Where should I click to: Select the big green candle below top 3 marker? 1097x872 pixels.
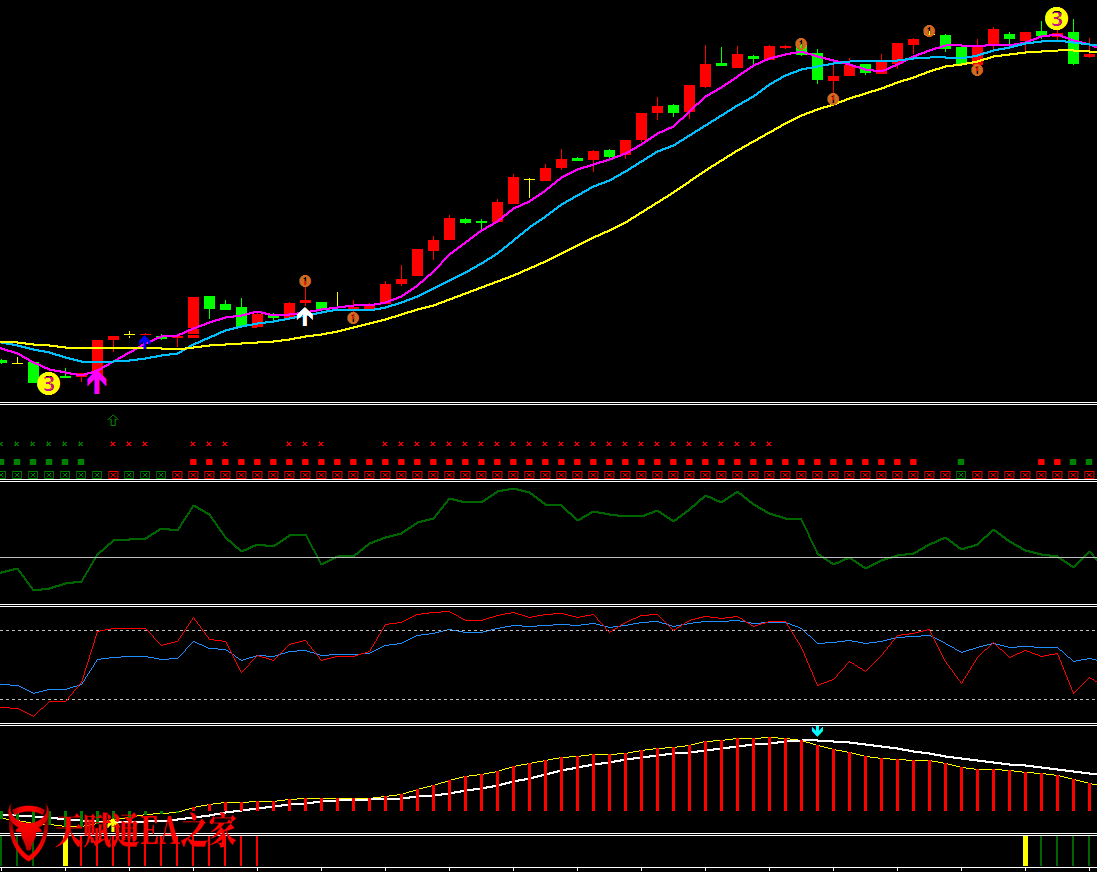pos(1073,47)
